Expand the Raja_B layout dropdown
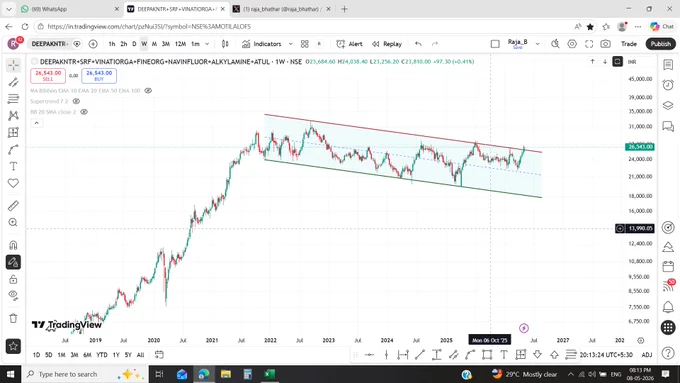 (x=537, y=44)
